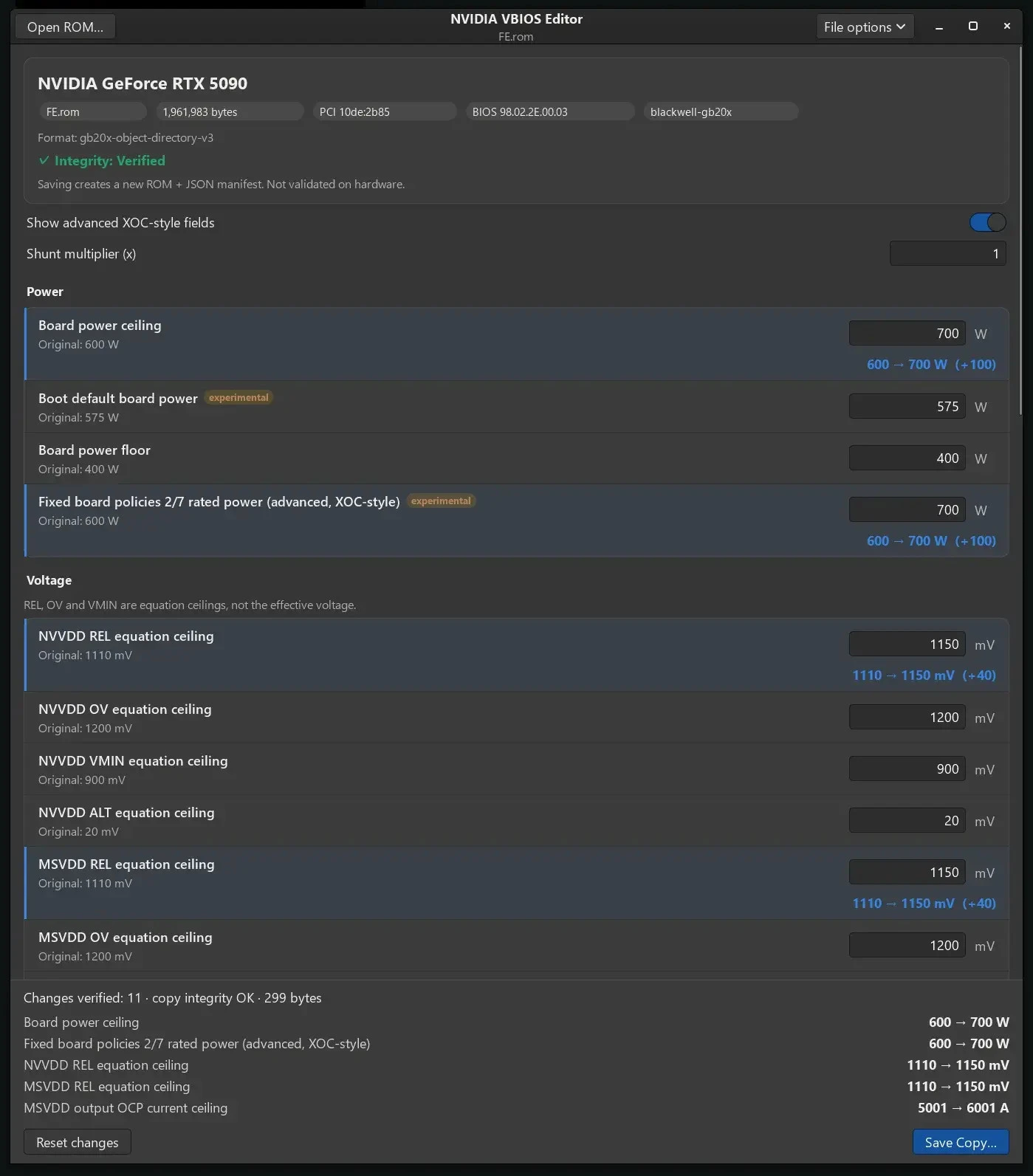
Task: Select NVVDD VMIN equation ceiling input
Action: click(907, 769)
